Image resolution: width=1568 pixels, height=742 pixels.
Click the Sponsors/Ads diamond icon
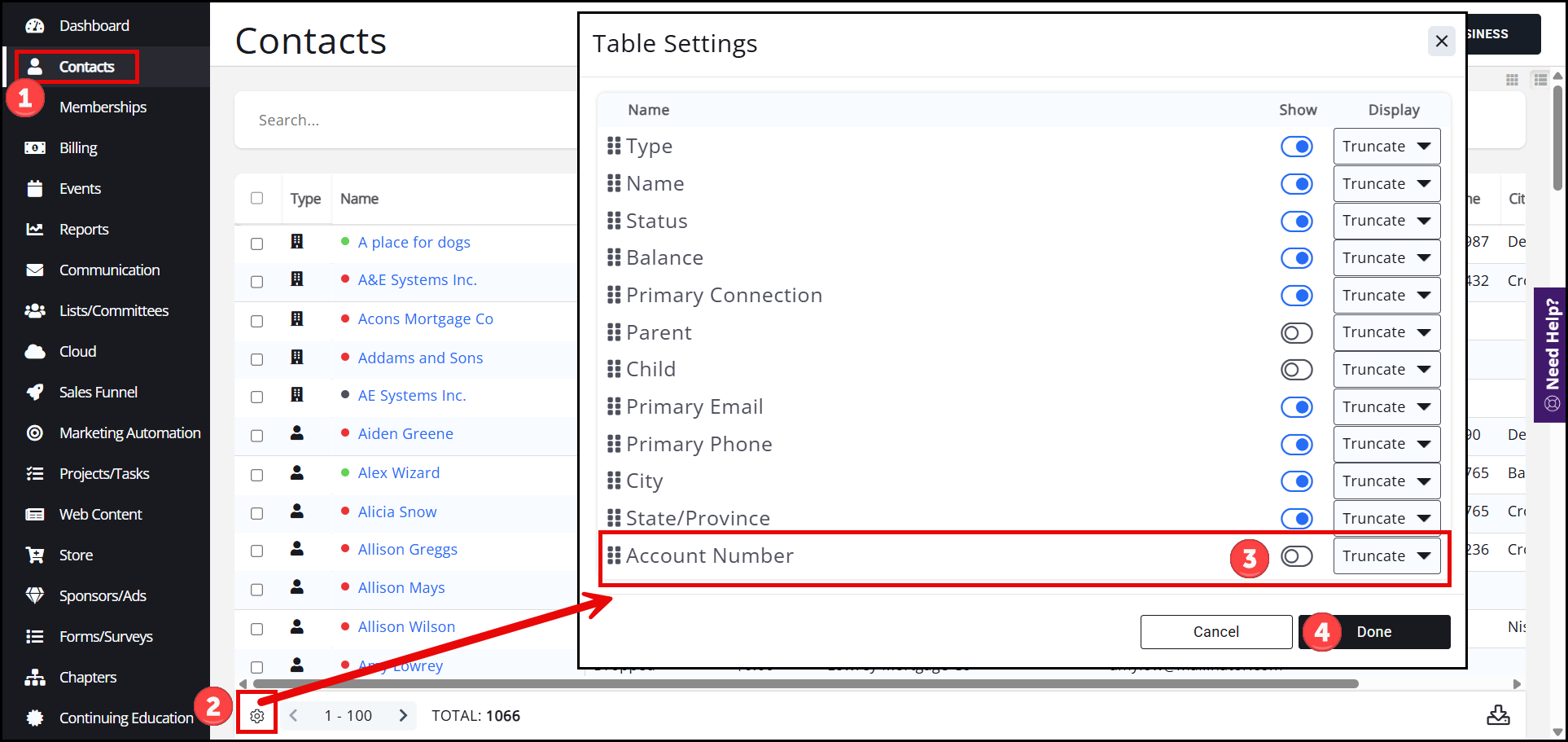coord(35,595)
